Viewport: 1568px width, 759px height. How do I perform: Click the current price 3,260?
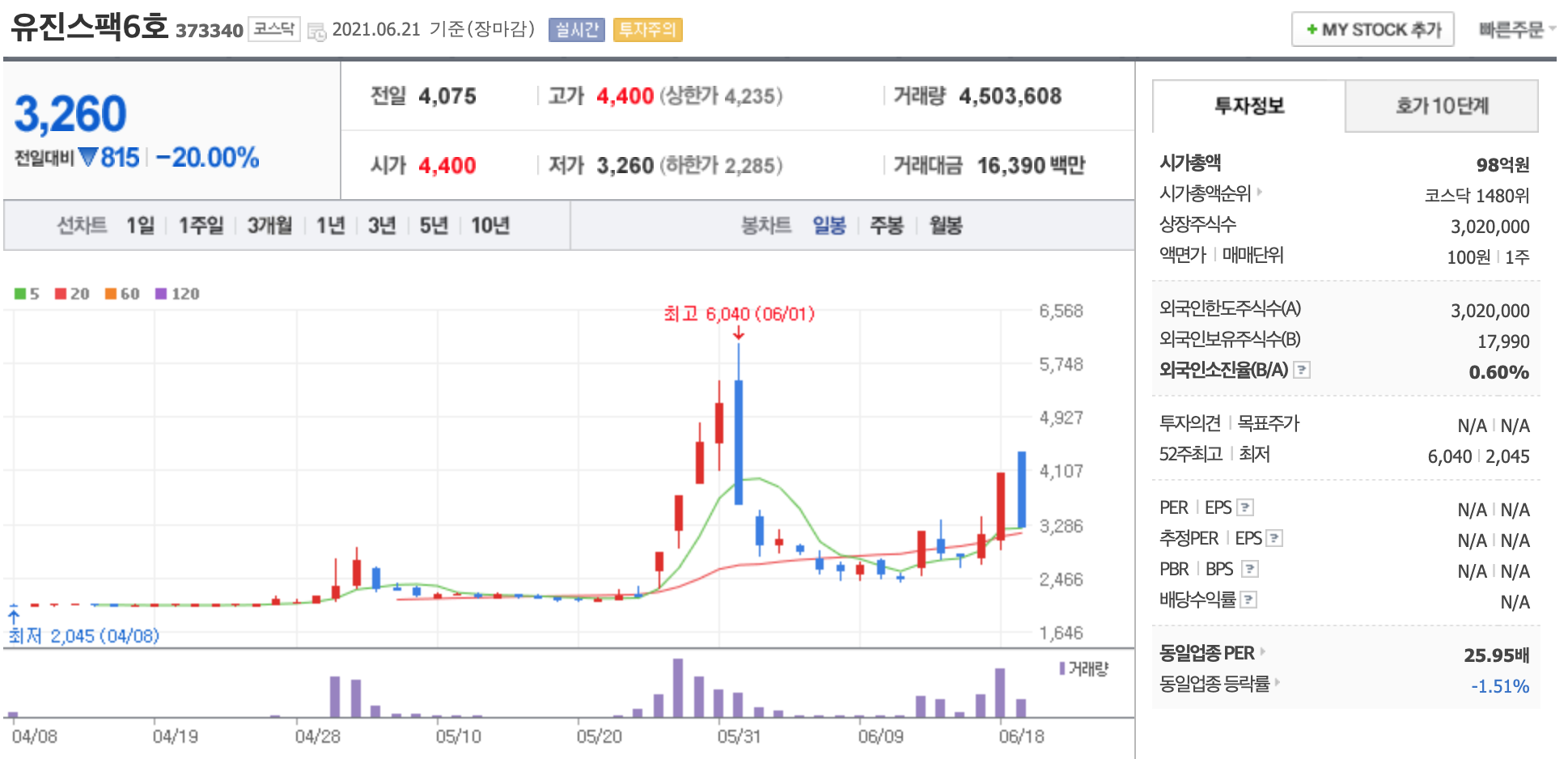coord(70,113)
